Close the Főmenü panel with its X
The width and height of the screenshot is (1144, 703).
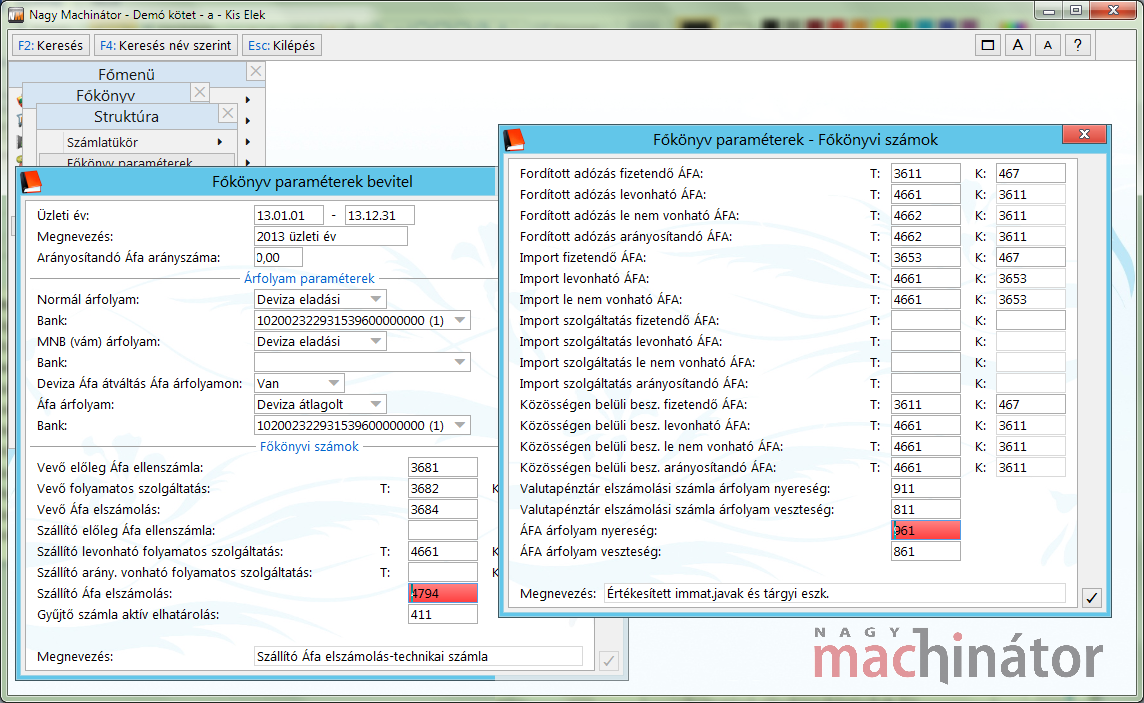tap(255, 71)
